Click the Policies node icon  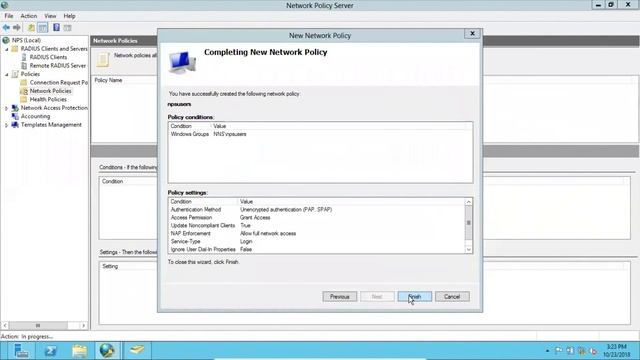(15, 74)
